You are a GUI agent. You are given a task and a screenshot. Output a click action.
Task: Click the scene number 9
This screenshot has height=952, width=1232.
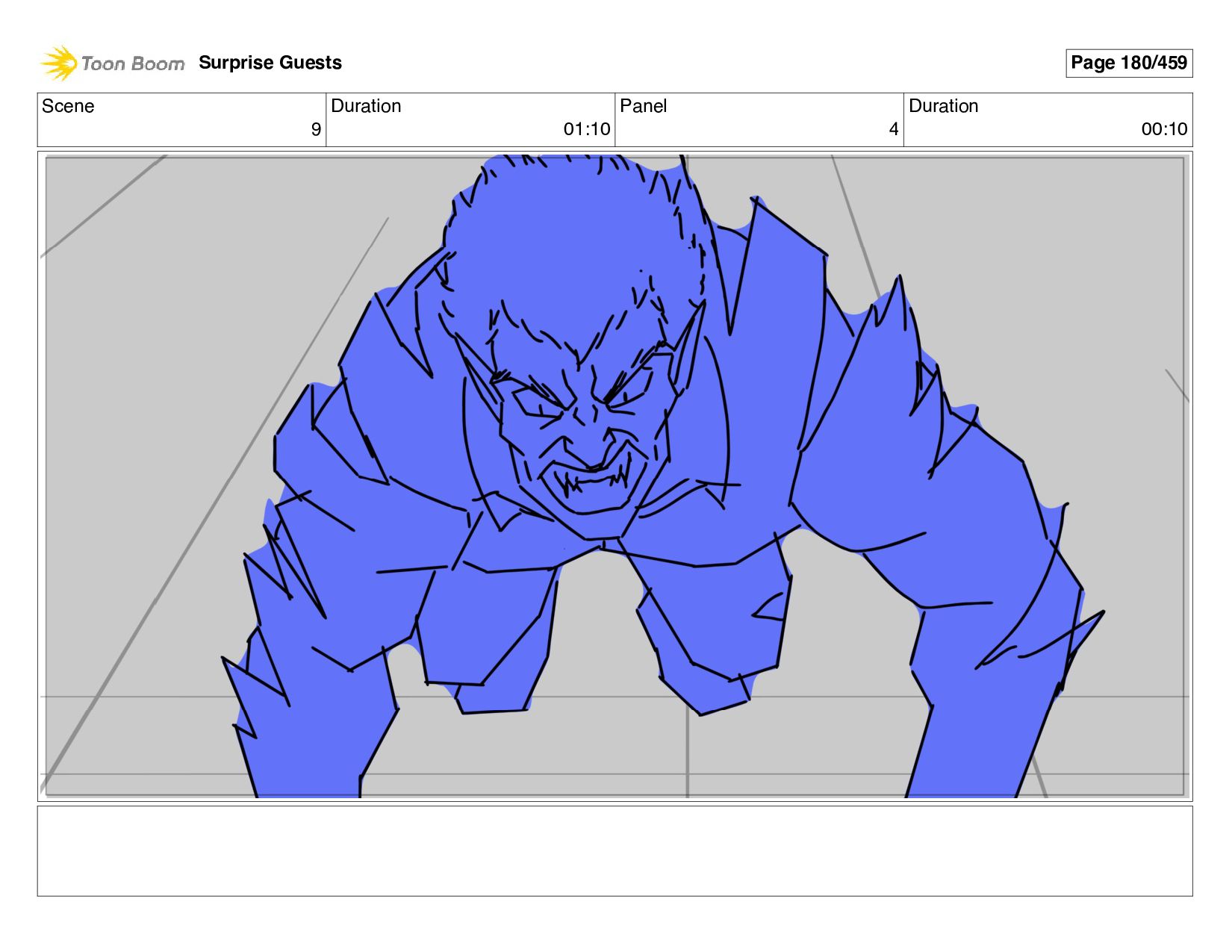[x=316, y=129]
